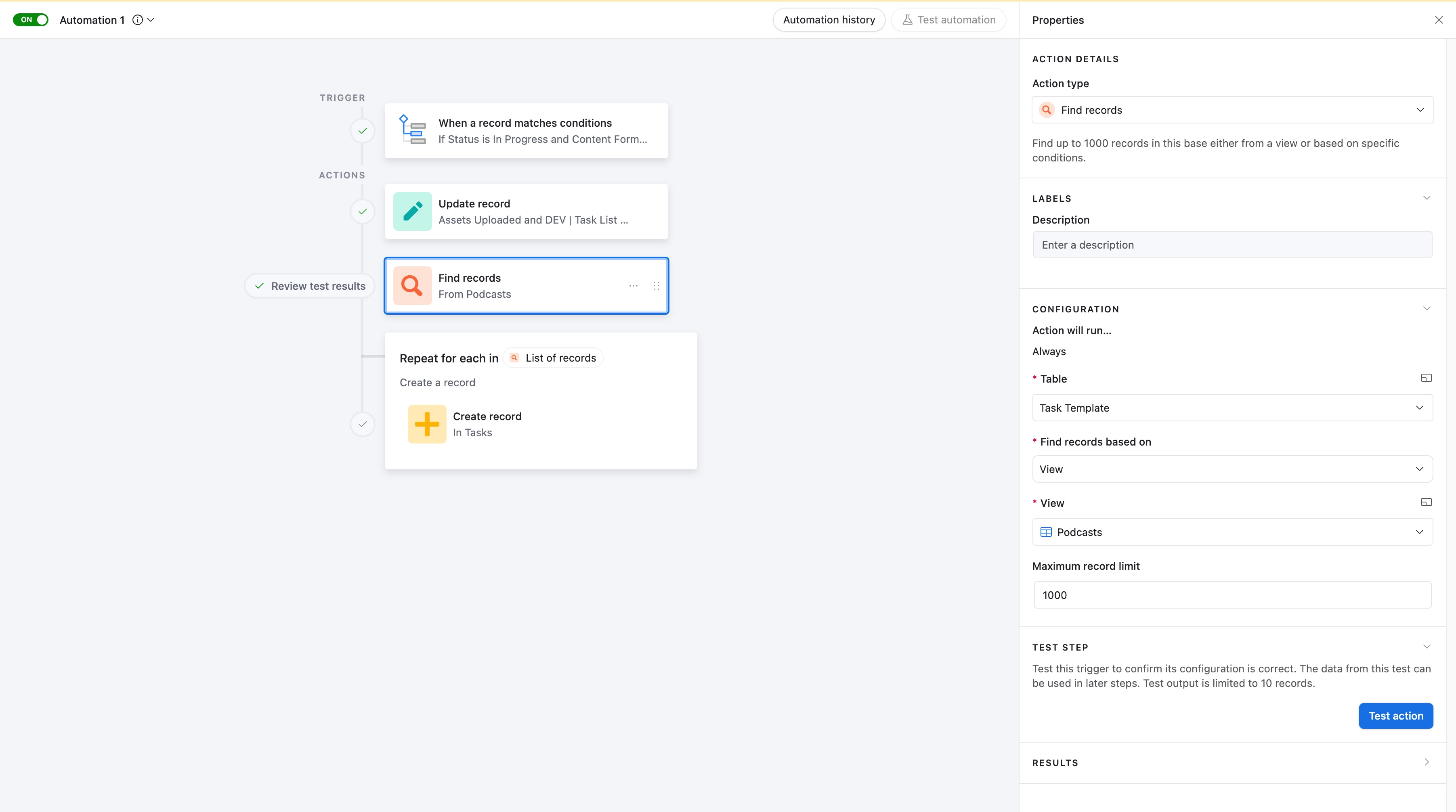Click the Description input field

(1232, 245)
